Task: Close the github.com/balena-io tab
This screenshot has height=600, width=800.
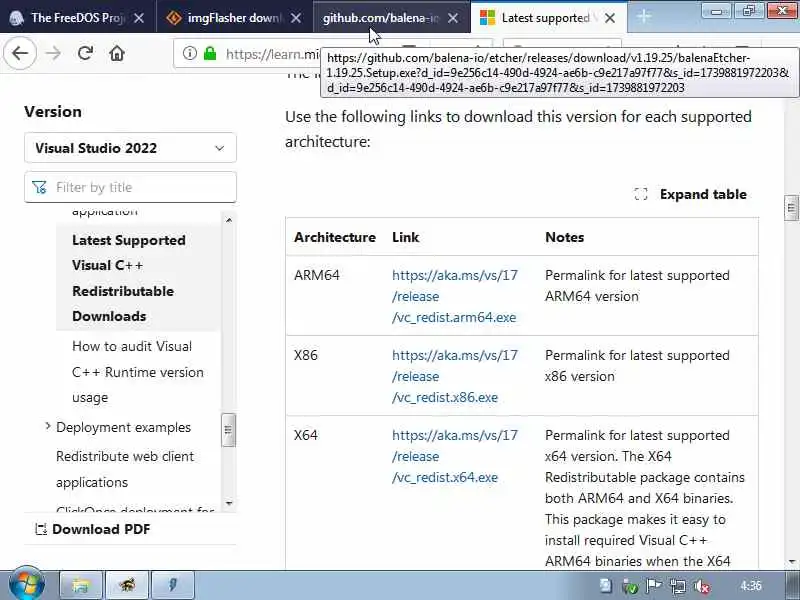Action: pos(453,18)
